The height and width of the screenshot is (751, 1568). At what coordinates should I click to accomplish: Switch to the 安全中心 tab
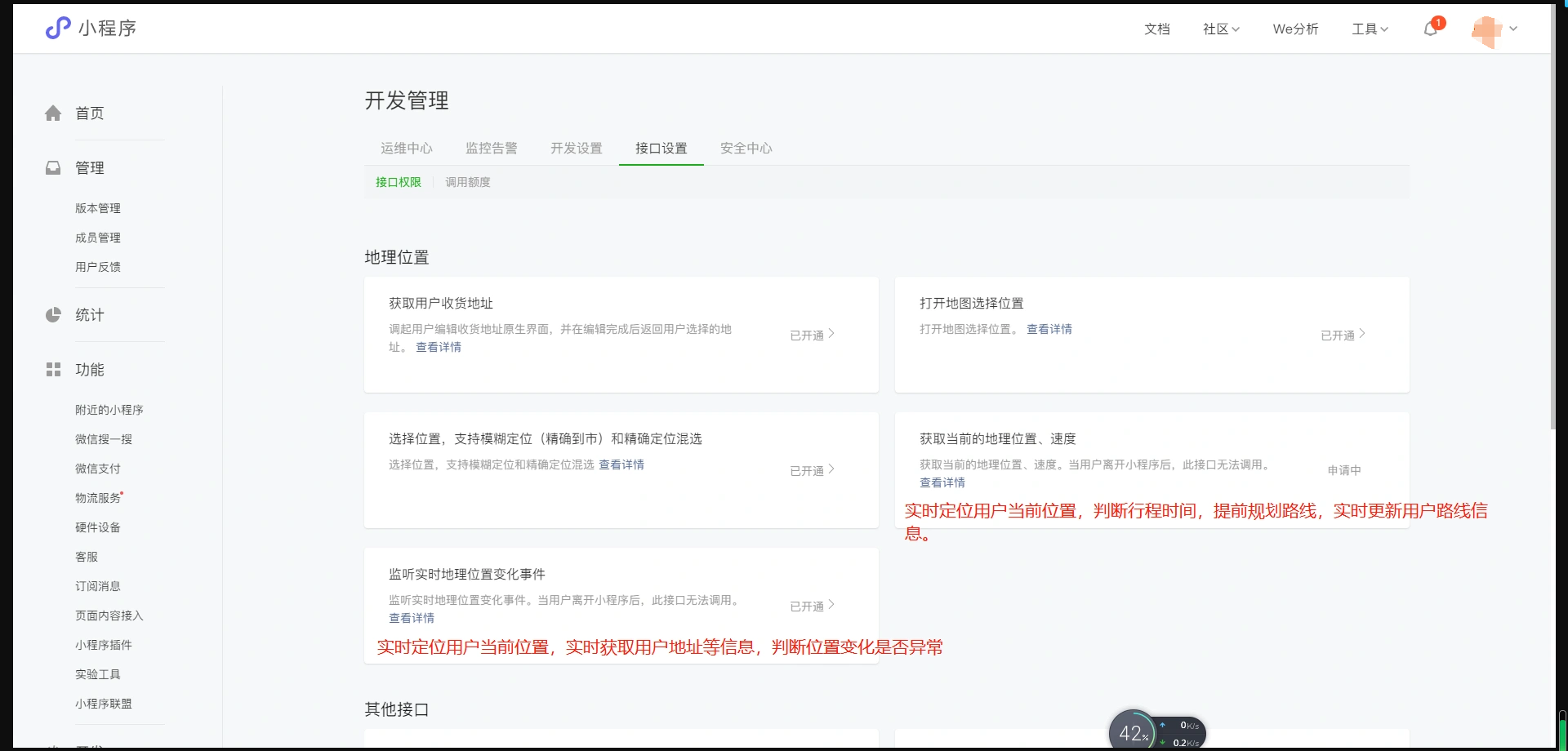(x=746, y=148)
